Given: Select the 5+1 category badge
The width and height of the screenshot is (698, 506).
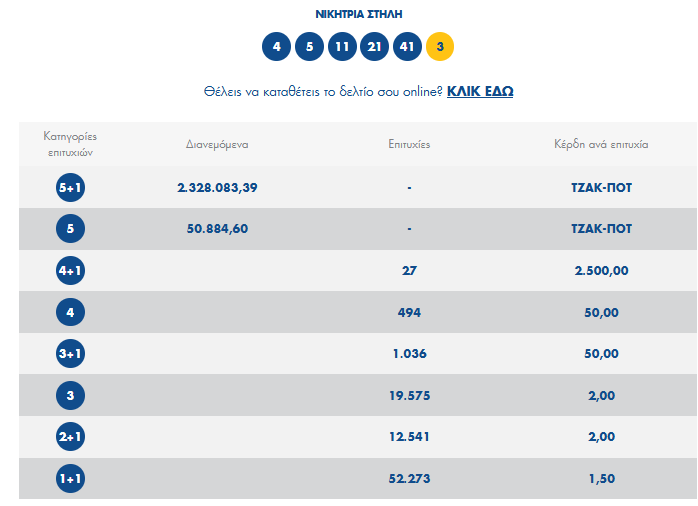Looking at the screenshot, I should click(x=71, y=187).
